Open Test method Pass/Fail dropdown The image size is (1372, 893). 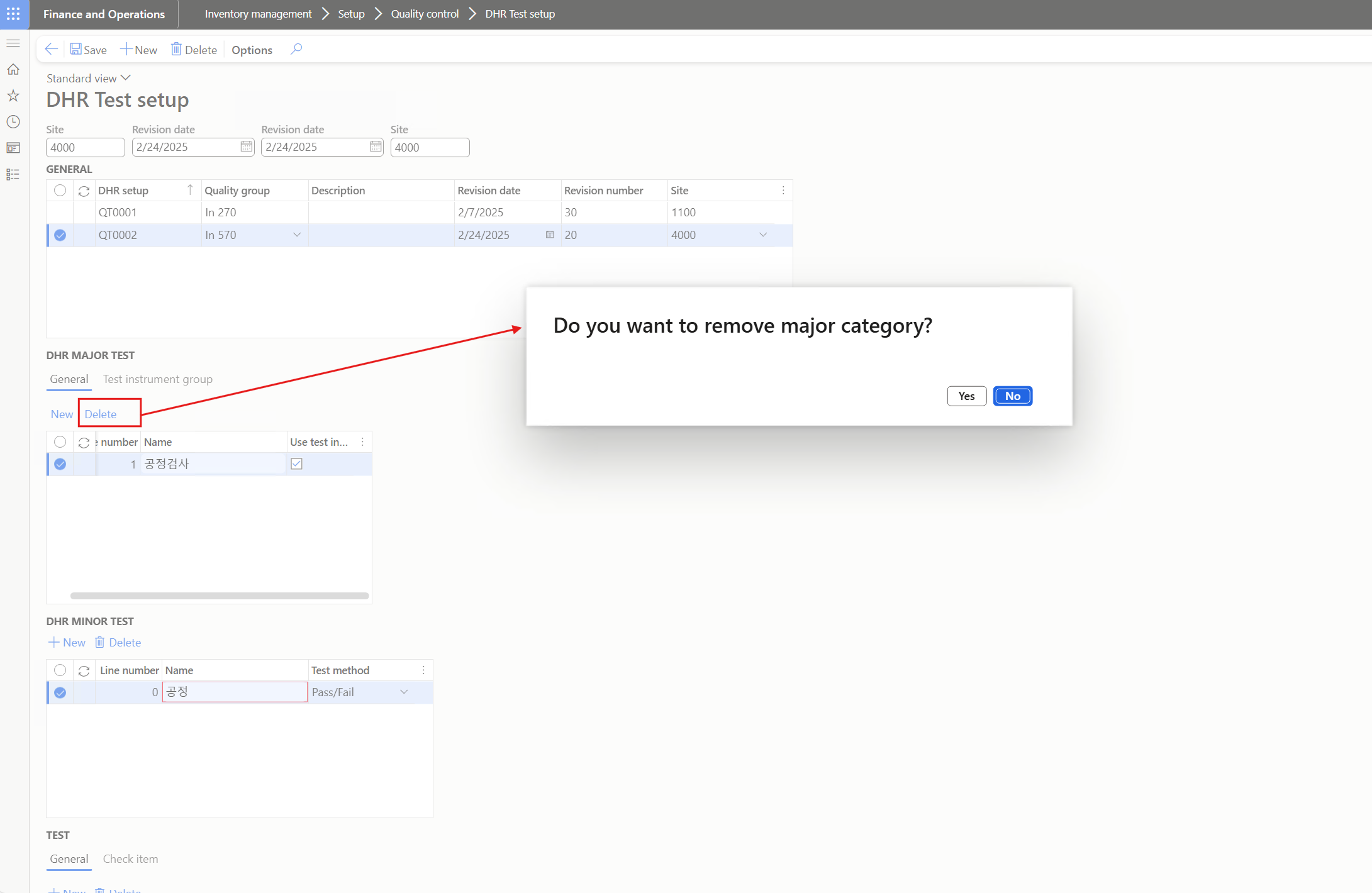tap(404, 692)
